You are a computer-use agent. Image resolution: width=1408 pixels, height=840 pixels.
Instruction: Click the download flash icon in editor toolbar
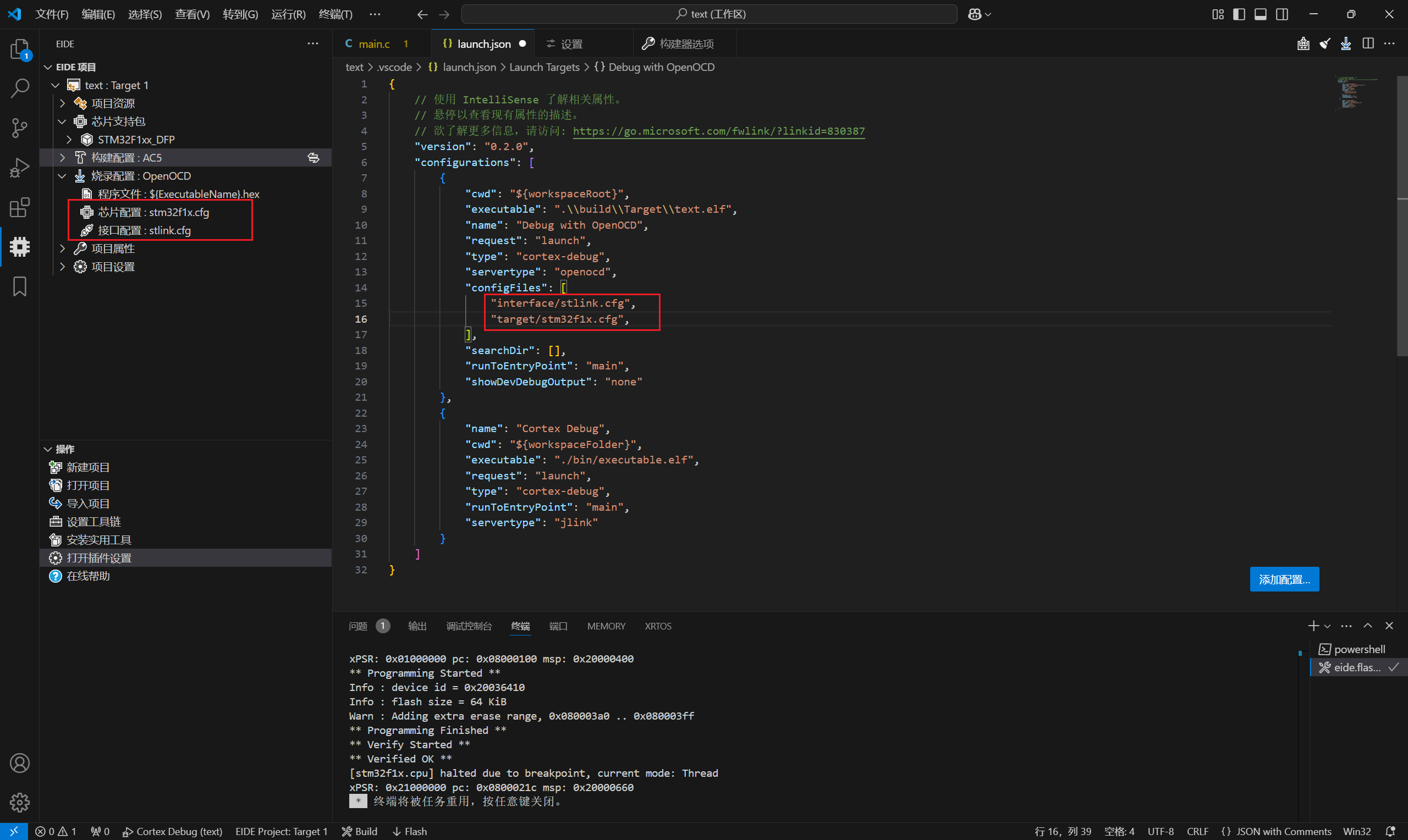pyautogui.click(x=1346, y=43)
